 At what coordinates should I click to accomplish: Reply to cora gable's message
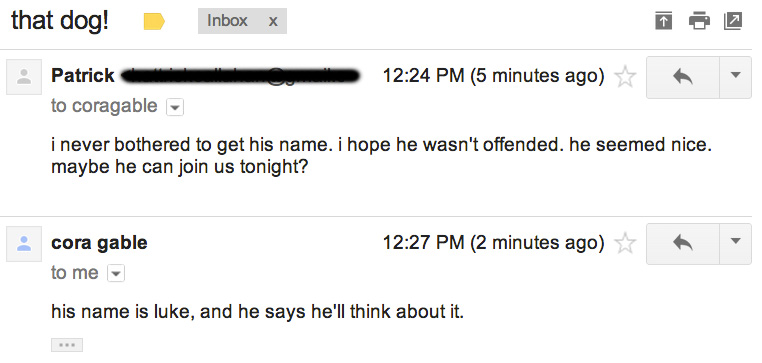click(x=683, y=244)
